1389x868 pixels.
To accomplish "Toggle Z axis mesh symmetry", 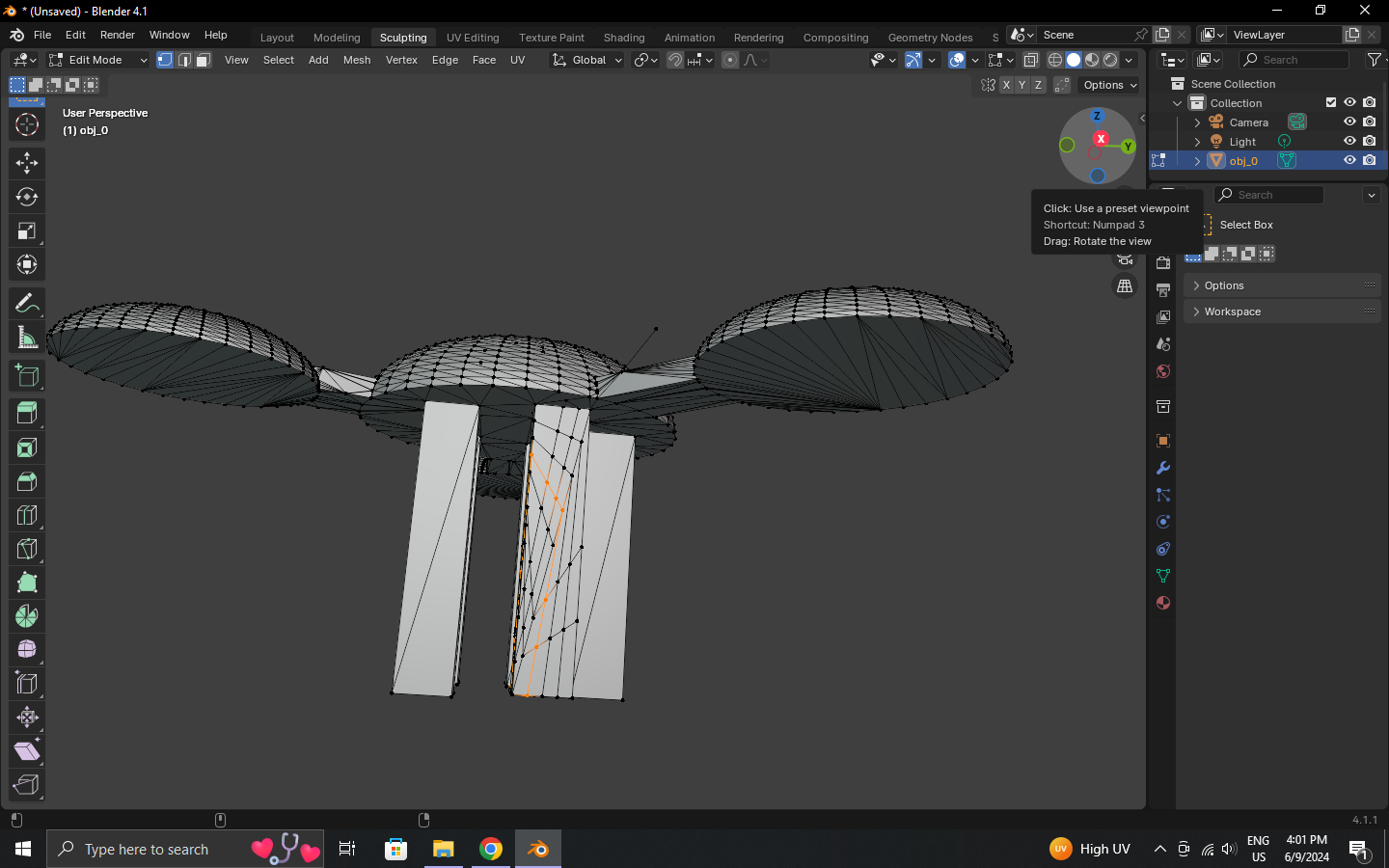I will click(1038, 85).
